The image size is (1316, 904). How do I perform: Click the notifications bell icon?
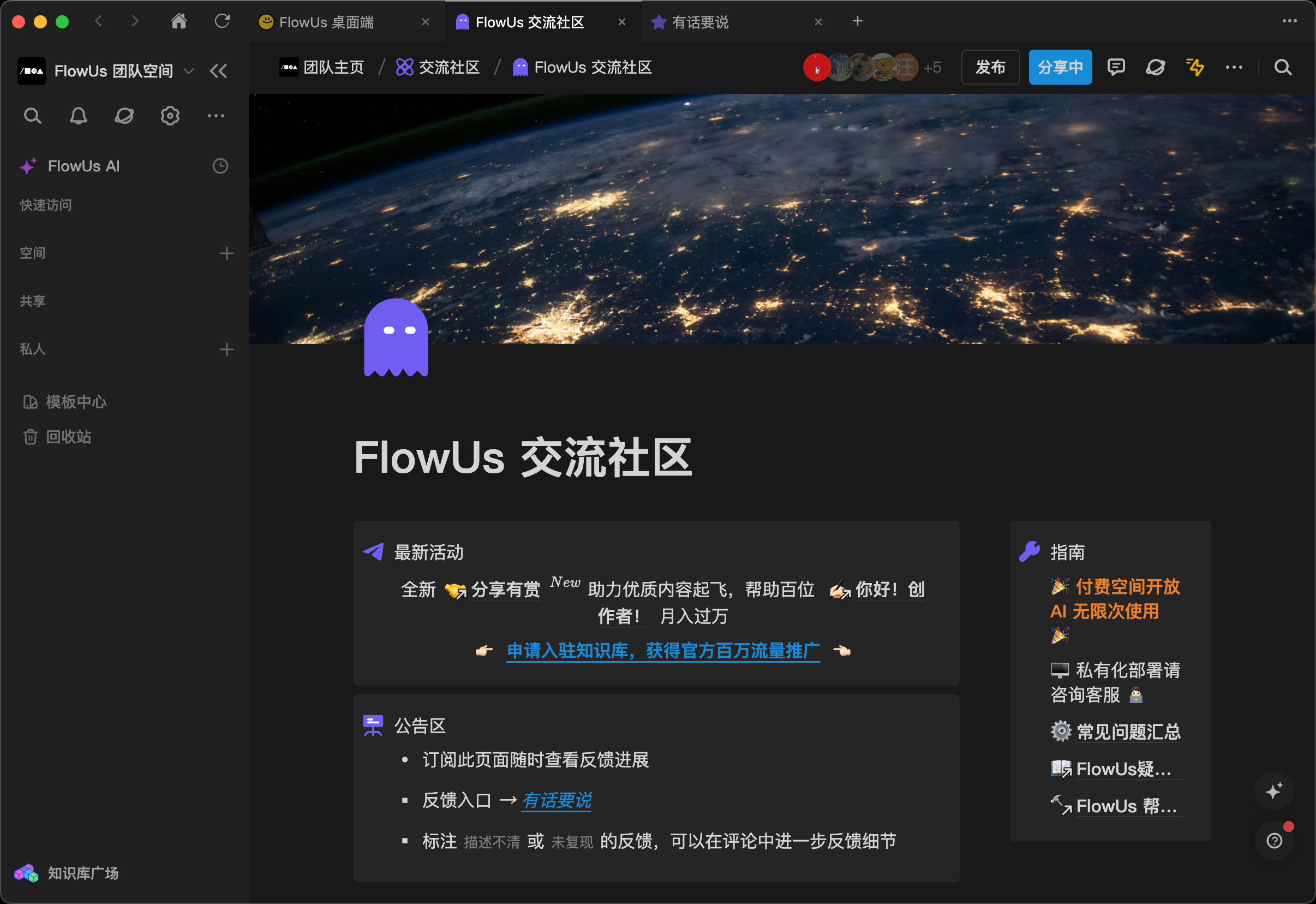[78, 116]
